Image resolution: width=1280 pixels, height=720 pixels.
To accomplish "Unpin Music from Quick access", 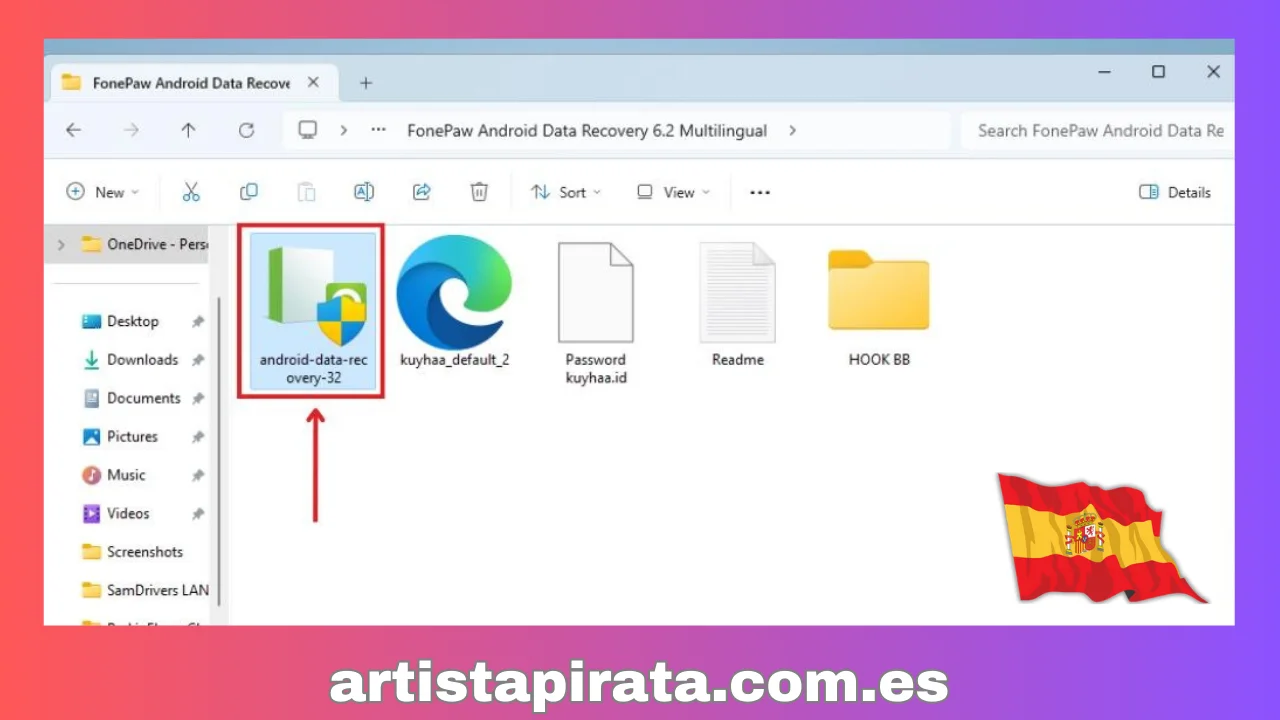I will coord(198,475).
